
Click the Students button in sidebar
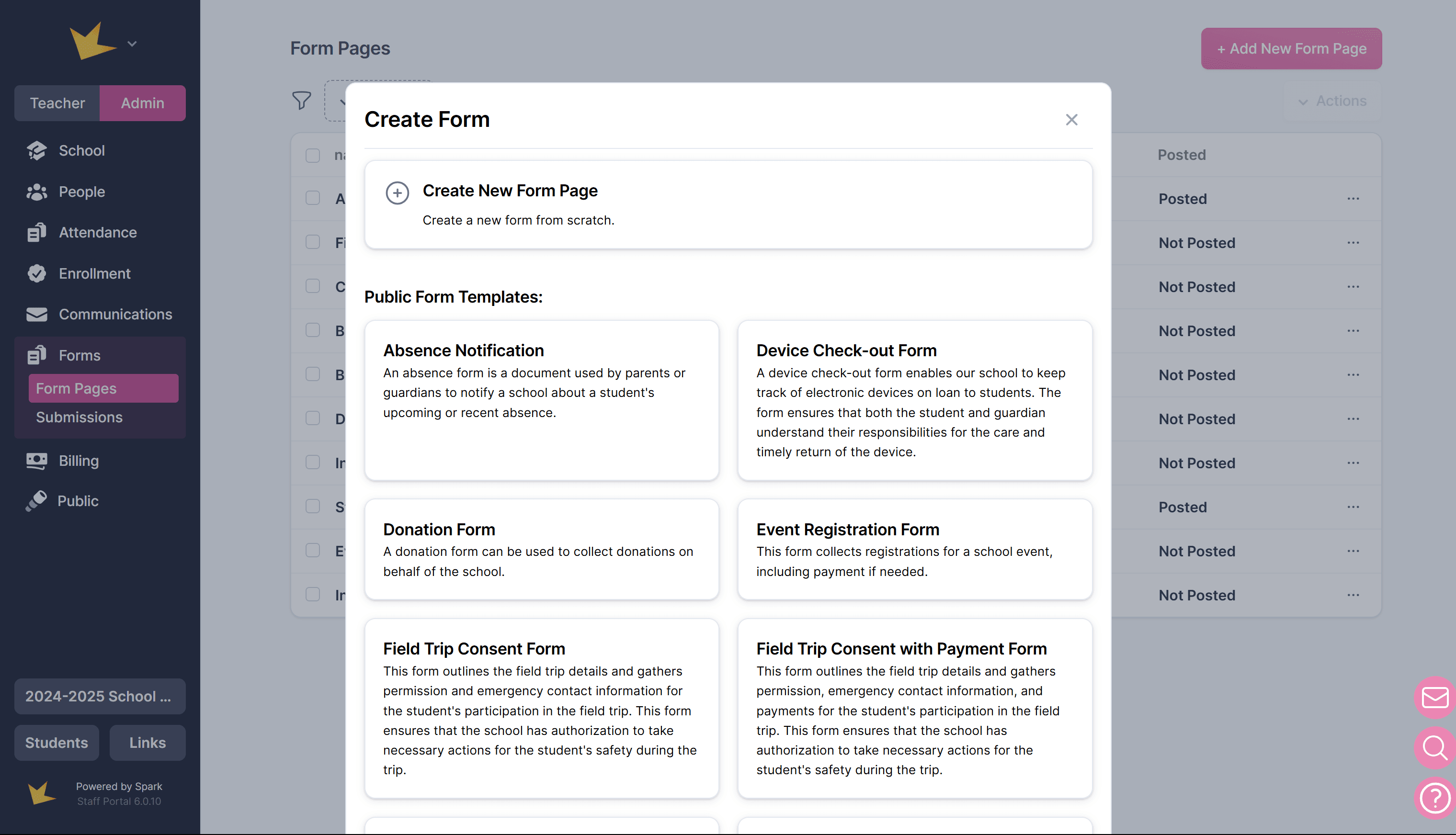click(x=56, y=743)
